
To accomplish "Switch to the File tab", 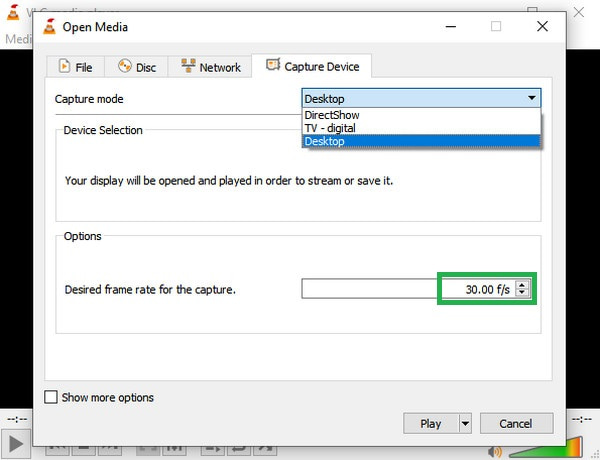I will [76, 67].
